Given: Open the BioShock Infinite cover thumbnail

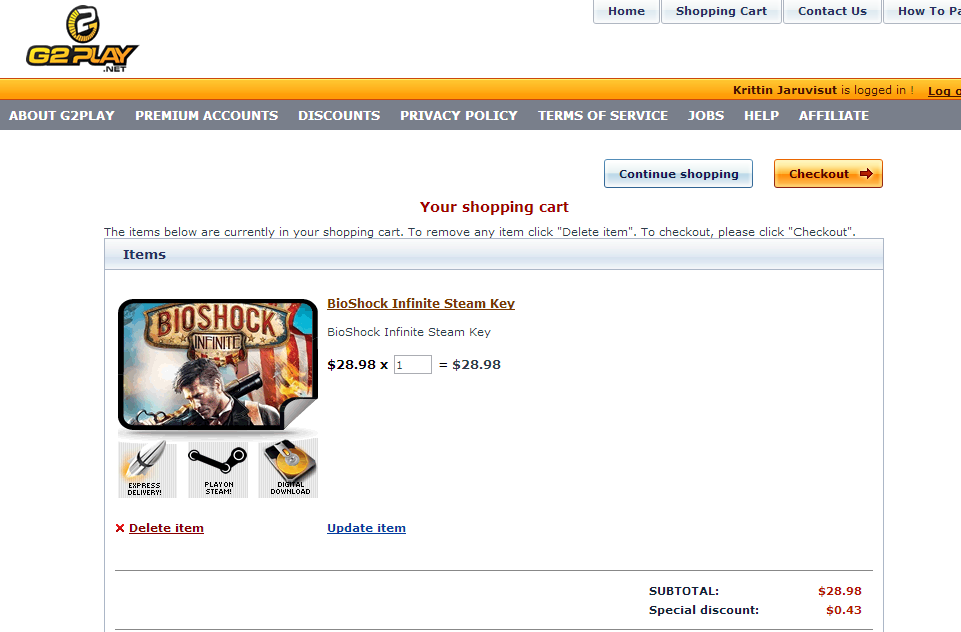Looking at the screenshot, I should coord(218,364).
